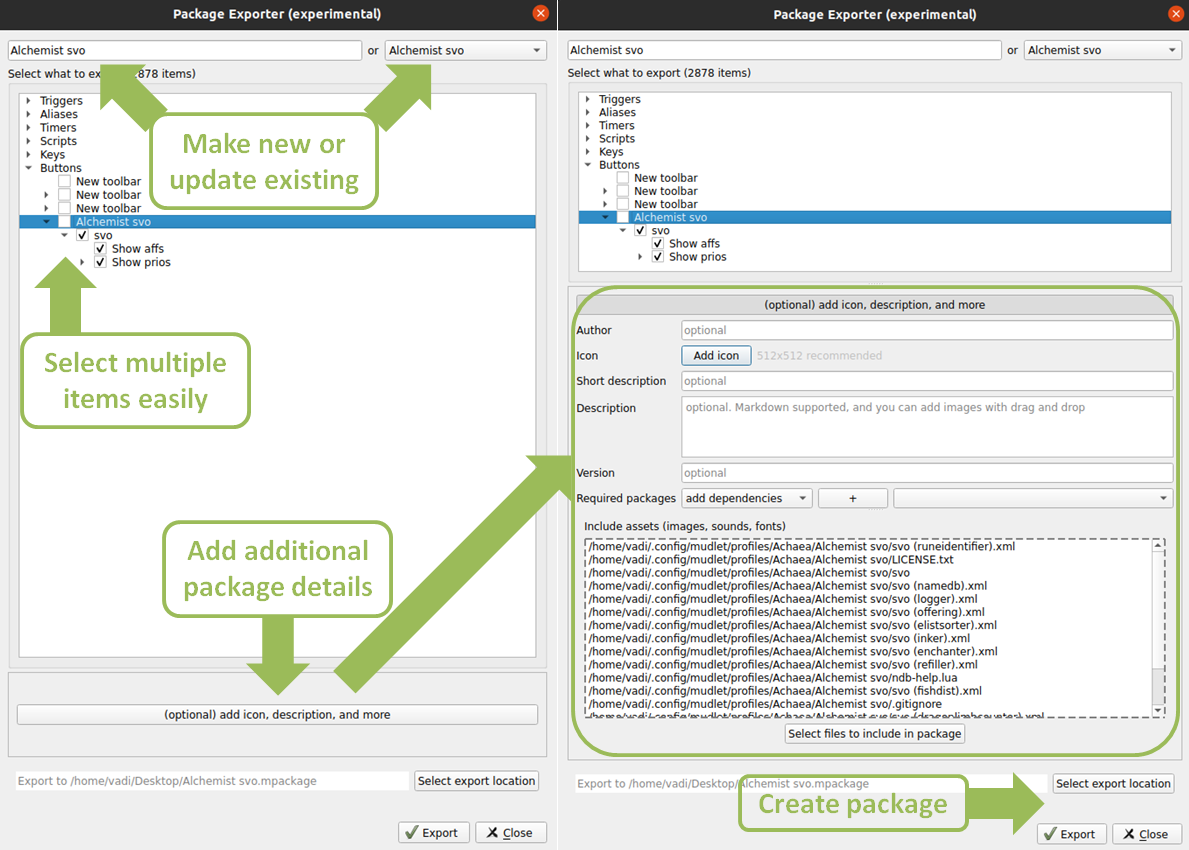
Task: Click the Export button
Action: click(x=1071, y=833)
